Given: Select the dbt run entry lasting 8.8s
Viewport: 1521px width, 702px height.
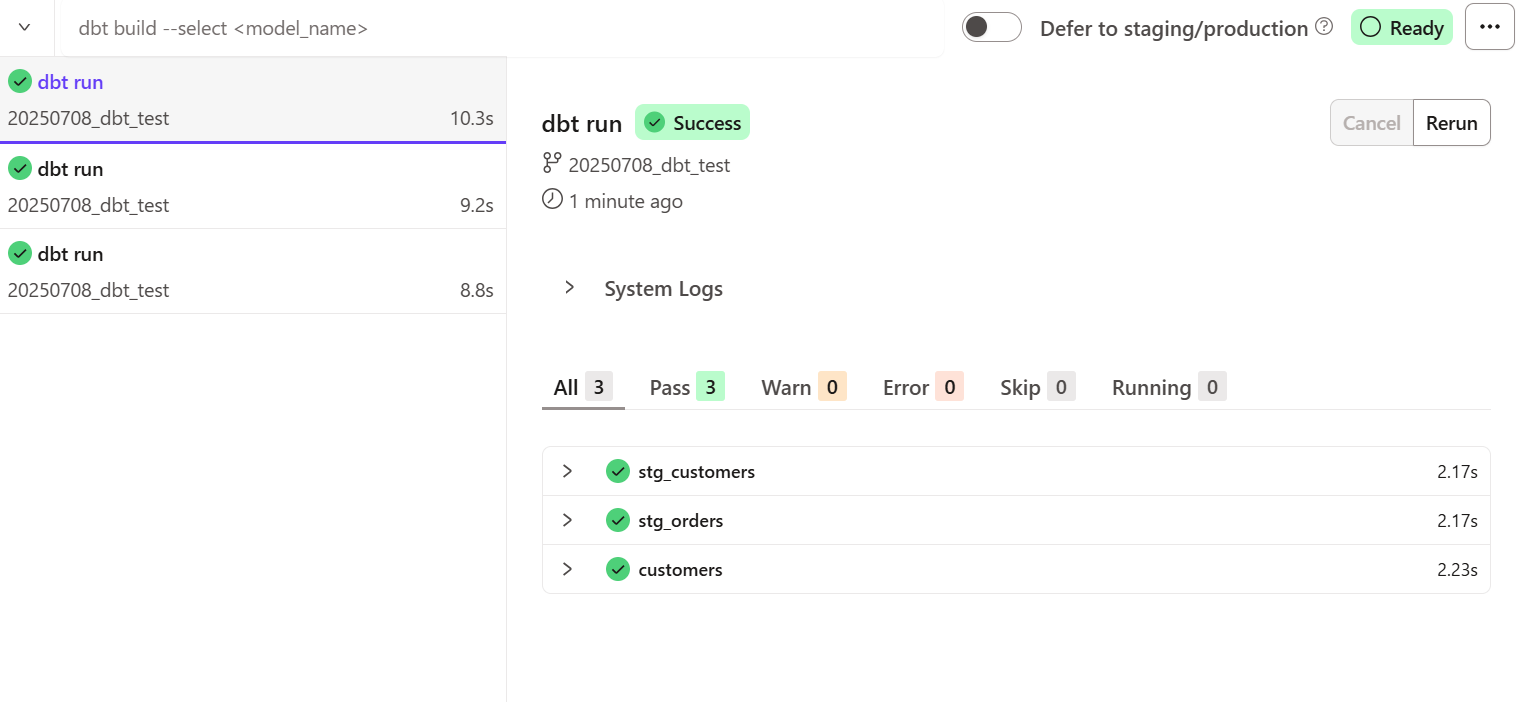Looking at the screenshot, I should (251, 272).
